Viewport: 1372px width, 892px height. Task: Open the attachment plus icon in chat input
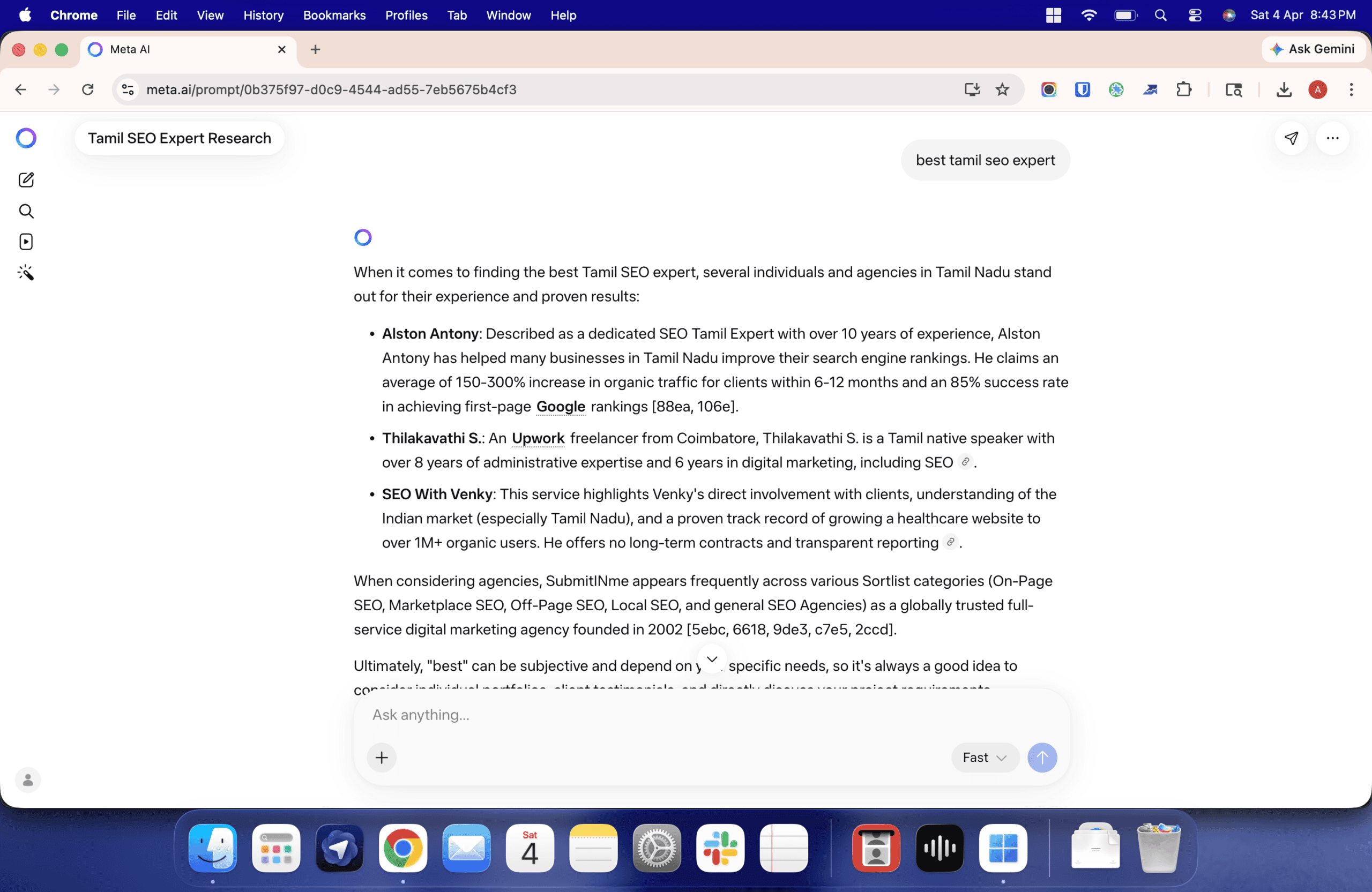(381, 758)
